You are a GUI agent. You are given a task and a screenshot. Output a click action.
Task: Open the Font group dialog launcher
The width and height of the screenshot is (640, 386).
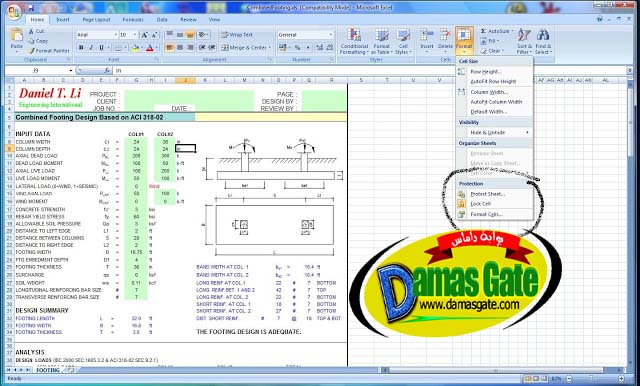157,60
